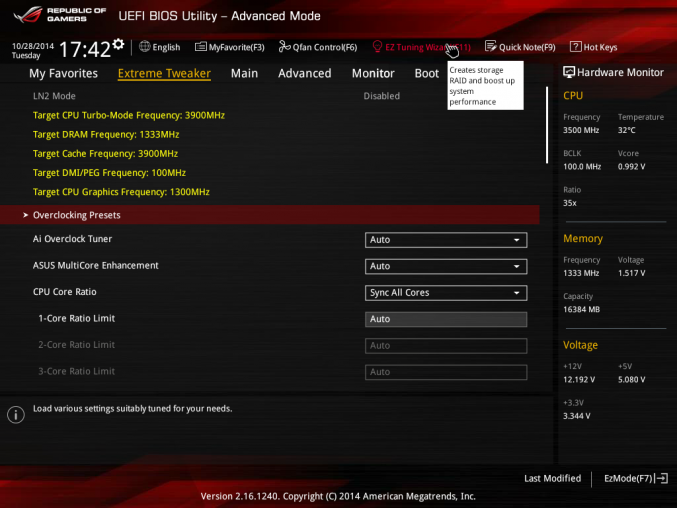677x508 pixels.
Task: Click the Ai Overclock Tuner label
Action: tap(72, 239)
